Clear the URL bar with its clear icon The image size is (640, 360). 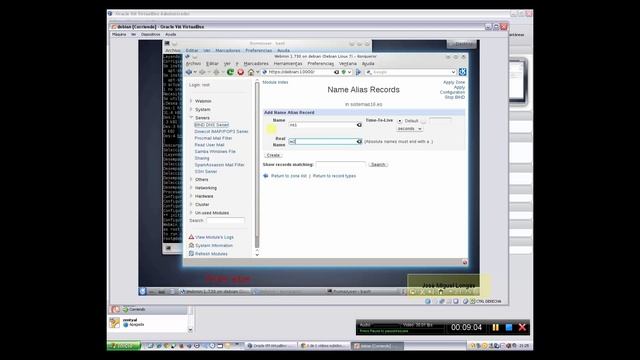coord(336,72)
